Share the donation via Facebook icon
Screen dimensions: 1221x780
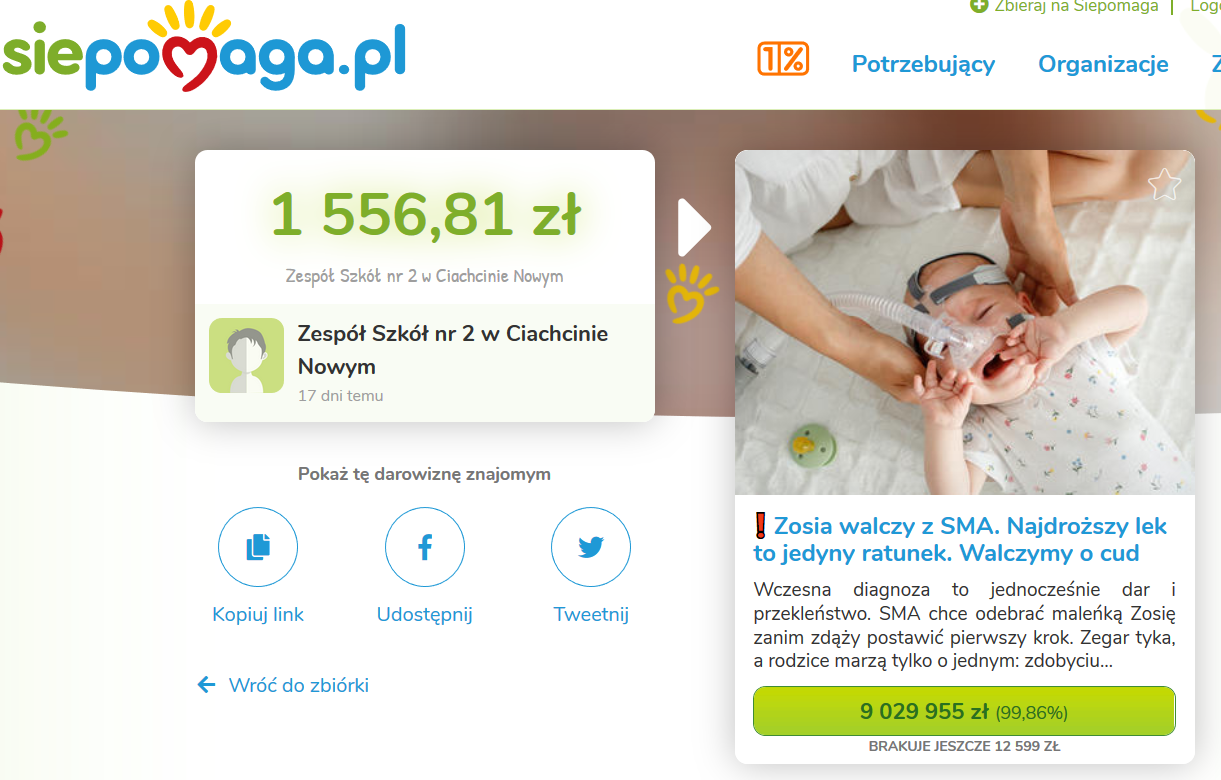425,547
